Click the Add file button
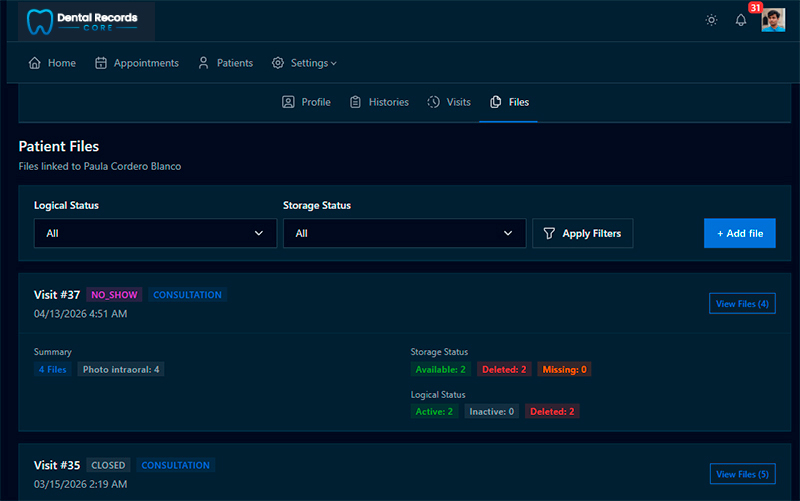Image resolution: width=800 pixels, height=501 pixels. (x=740, y=233)
